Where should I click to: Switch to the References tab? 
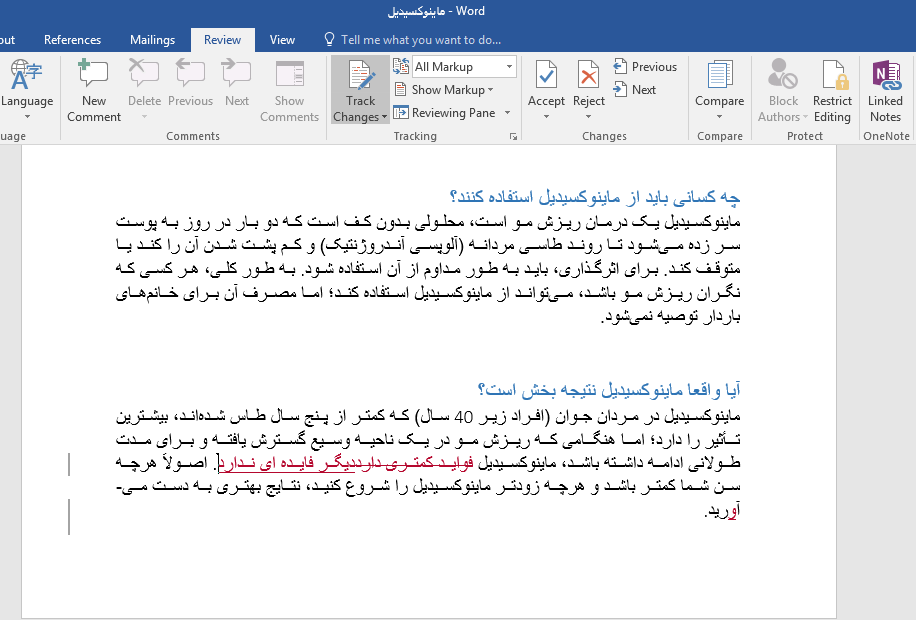click(x=72, y=40)
